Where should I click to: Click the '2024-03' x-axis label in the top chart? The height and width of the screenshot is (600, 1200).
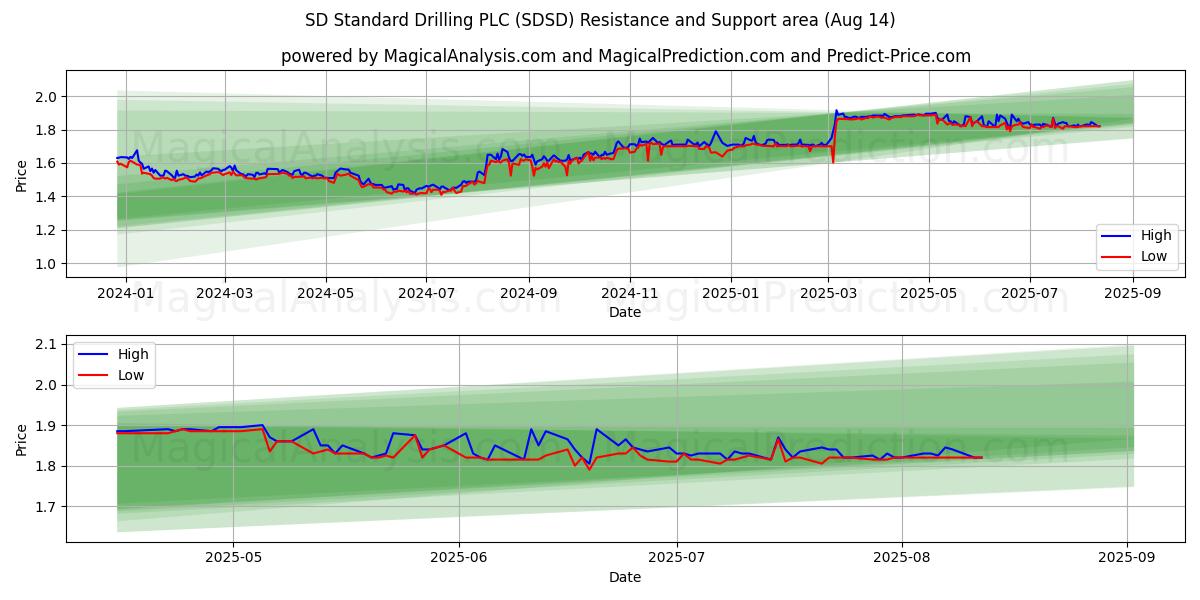click(224, 294)
